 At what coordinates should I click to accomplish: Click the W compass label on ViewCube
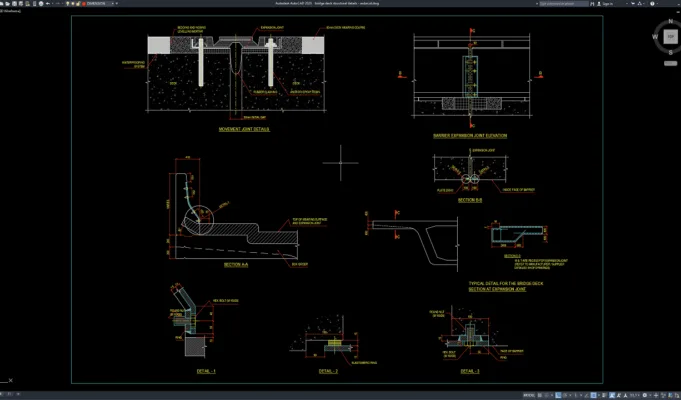pyautogui.click(x=655, y=37)
